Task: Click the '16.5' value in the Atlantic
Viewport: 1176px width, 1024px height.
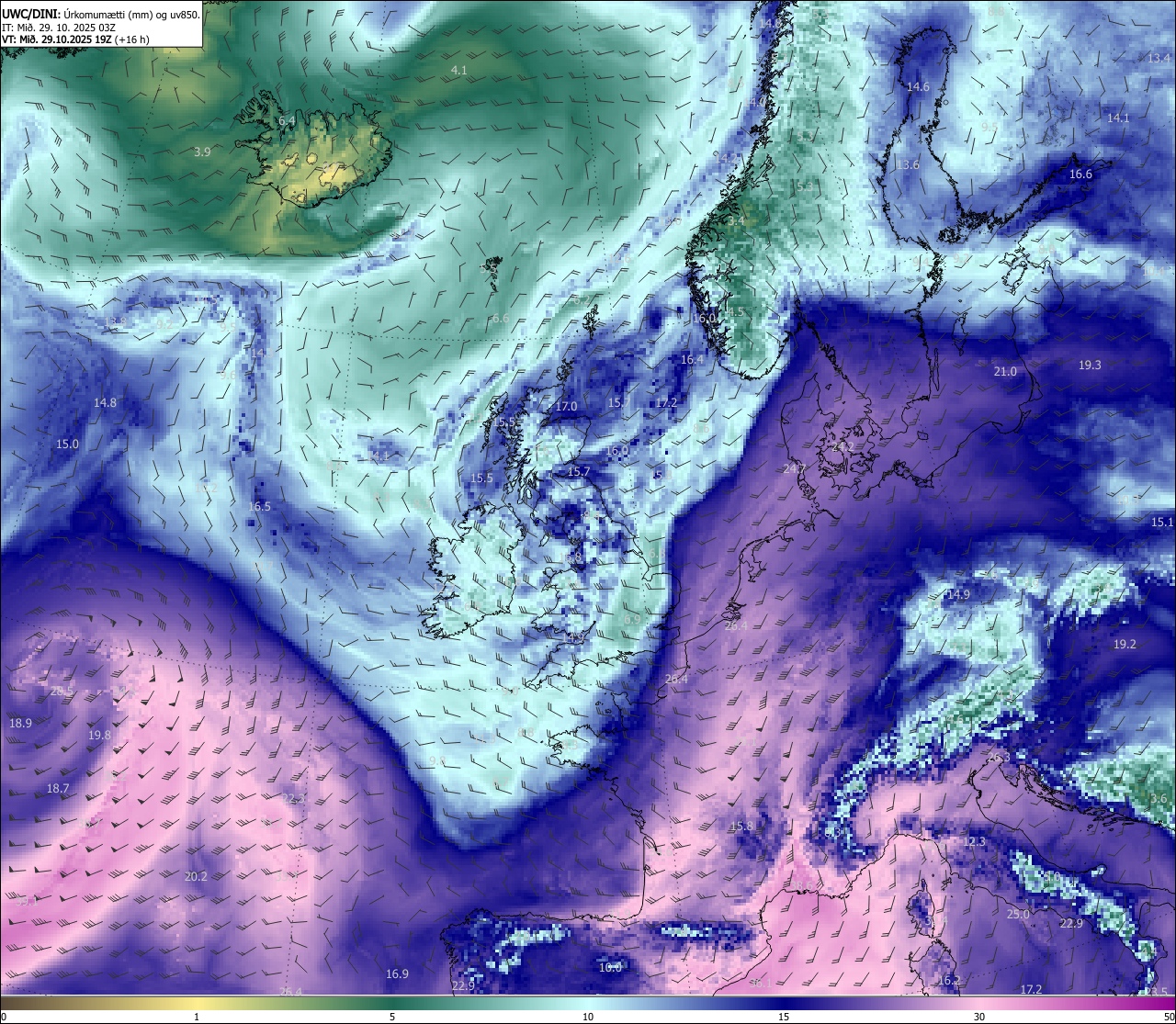Action: (259, 506)
